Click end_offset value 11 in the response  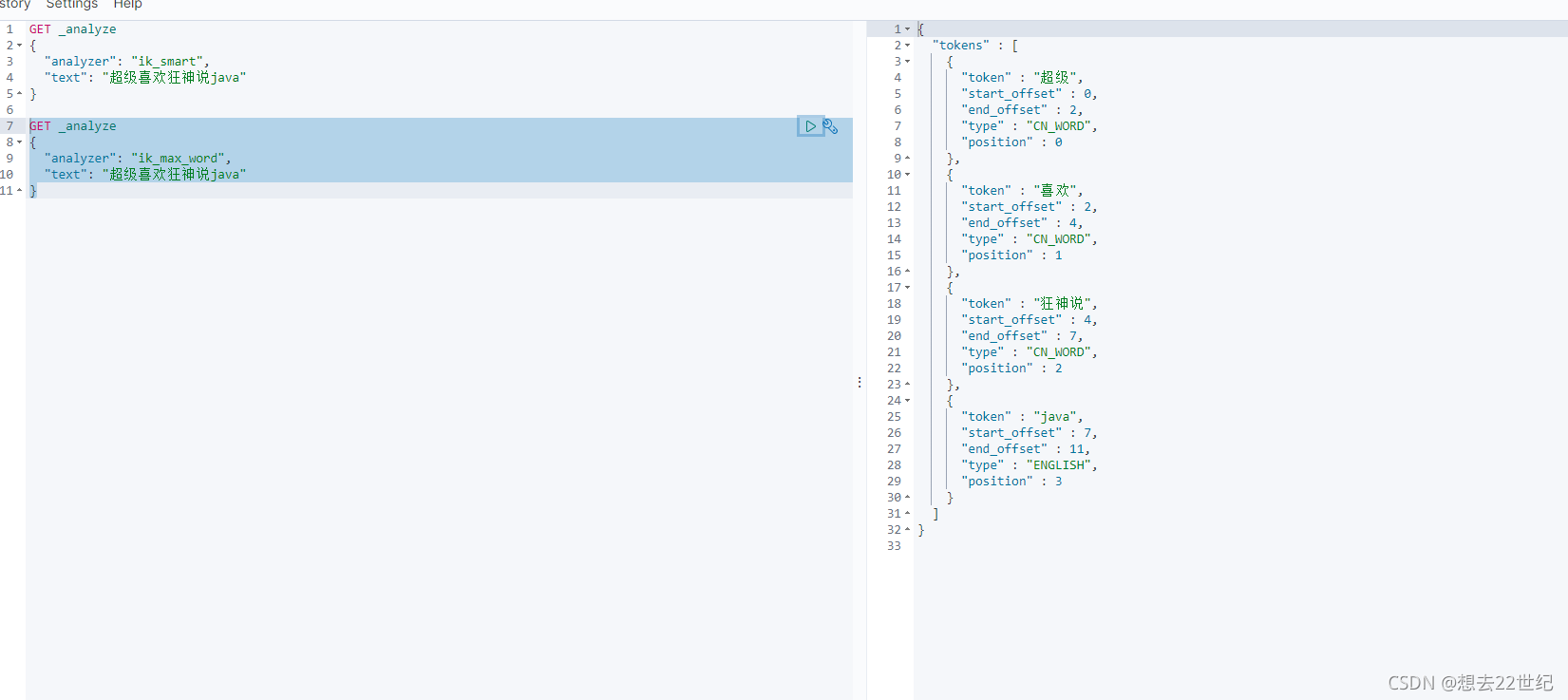click(1077, 449)
